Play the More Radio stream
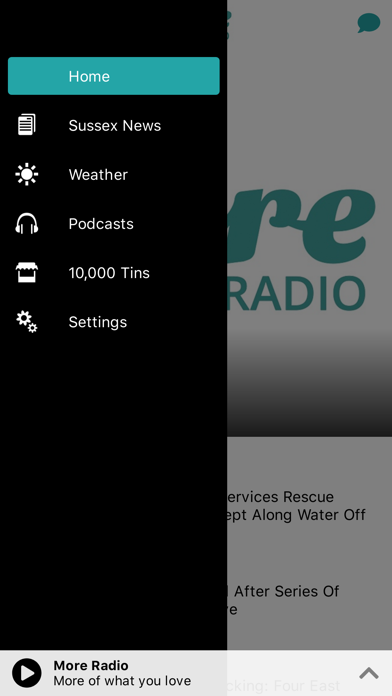Image resolution: width=392 pixels, height=696 pixels. [x=27, y=673]
